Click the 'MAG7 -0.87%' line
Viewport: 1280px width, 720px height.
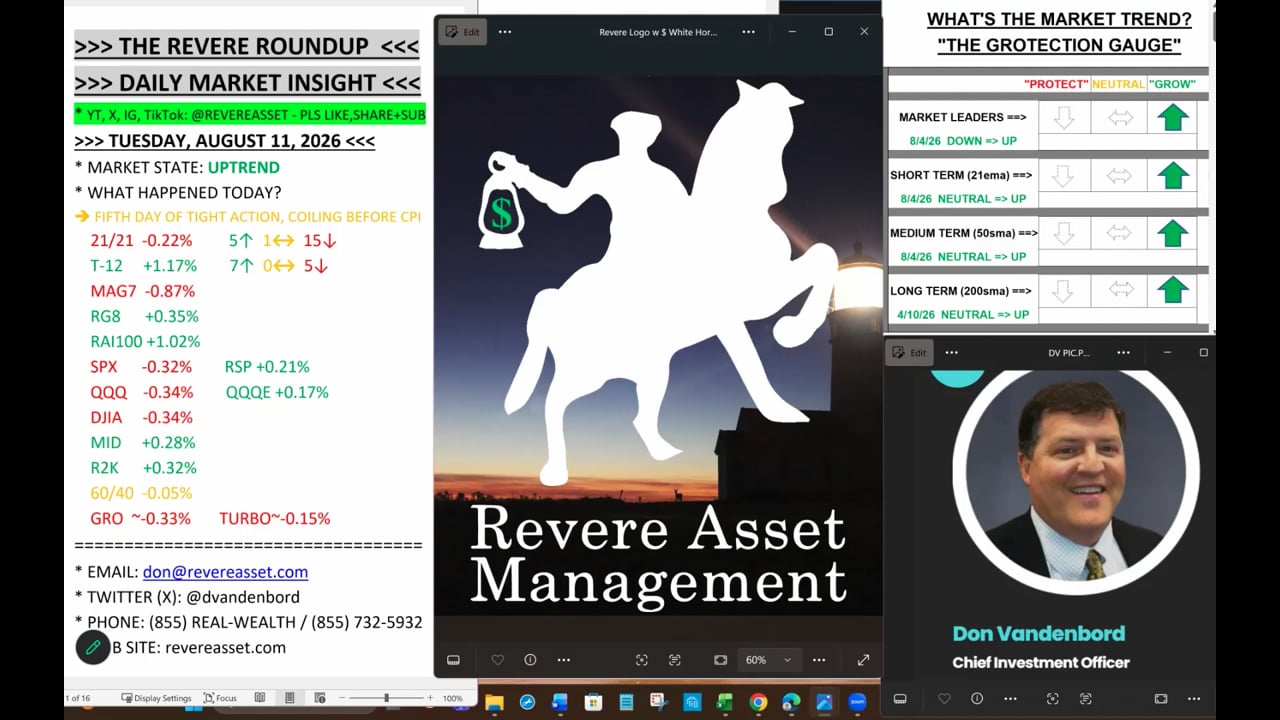142,291
